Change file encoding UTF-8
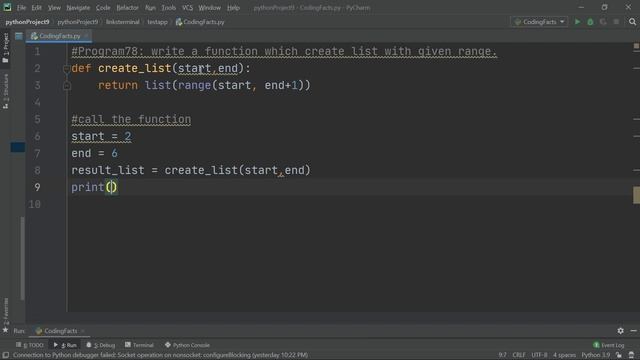 click(x=539, y=355)
